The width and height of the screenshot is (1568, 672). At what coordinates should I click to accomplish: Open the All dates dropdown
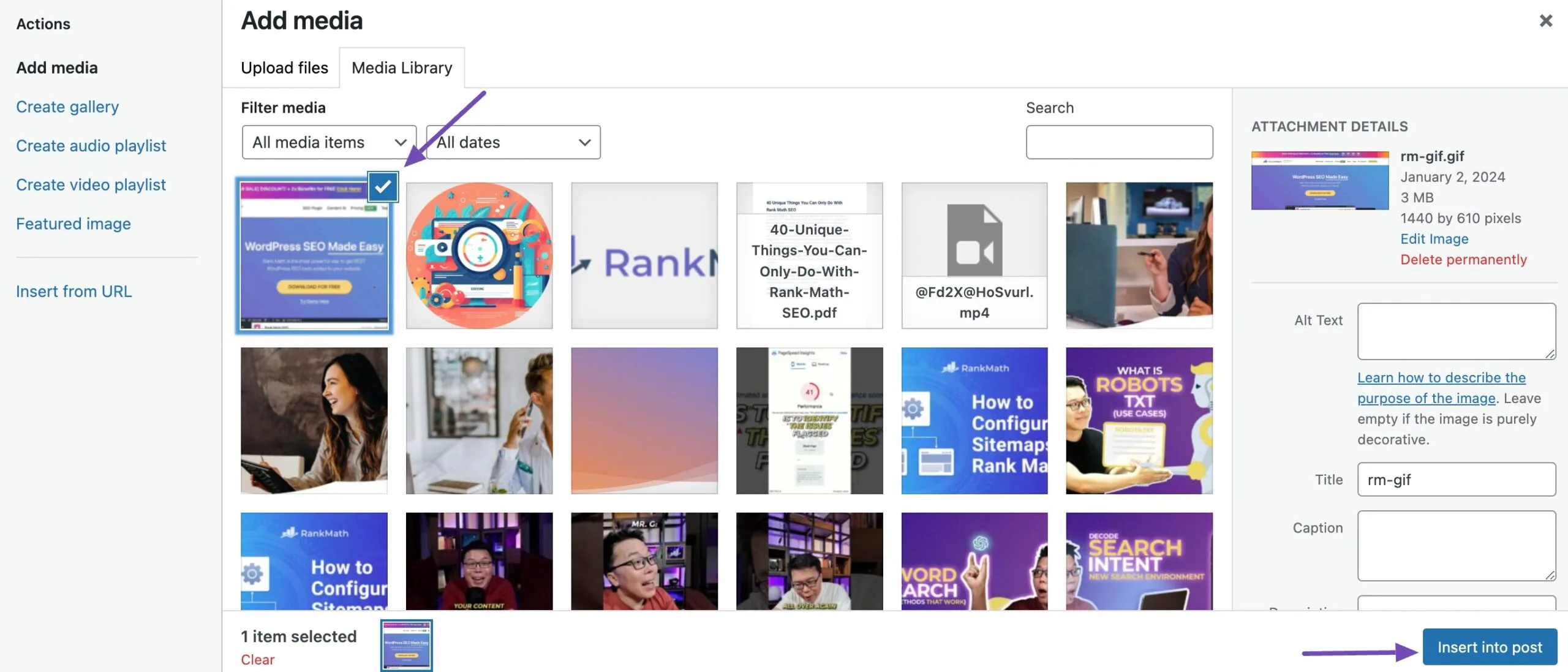513,142
